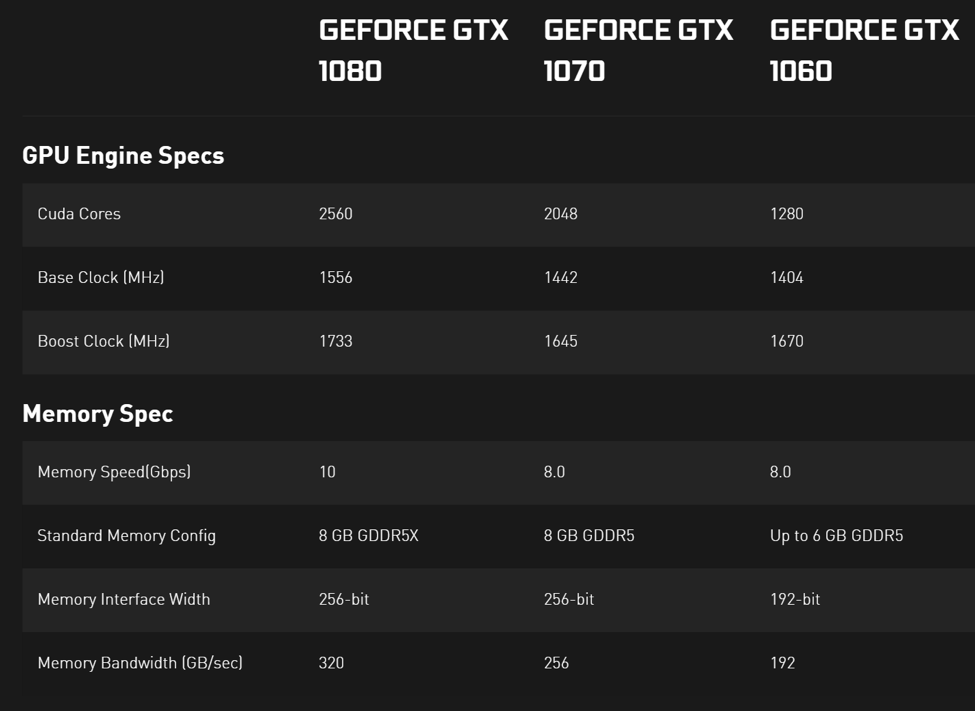
Task: Click the 2560 Cuda Cores value
Action: [336, 214]
